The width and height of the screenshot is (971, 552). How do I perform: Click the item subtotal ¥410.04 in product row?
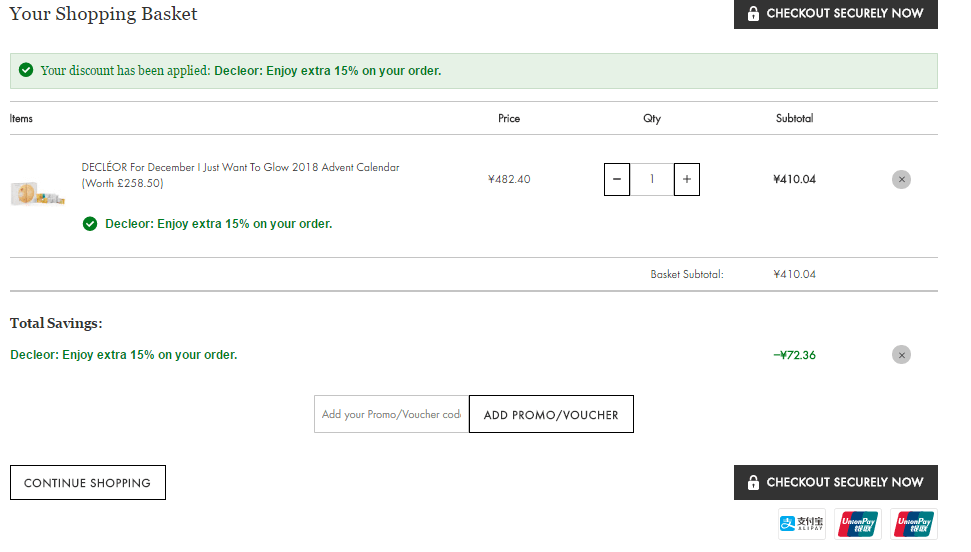point(795,180)
